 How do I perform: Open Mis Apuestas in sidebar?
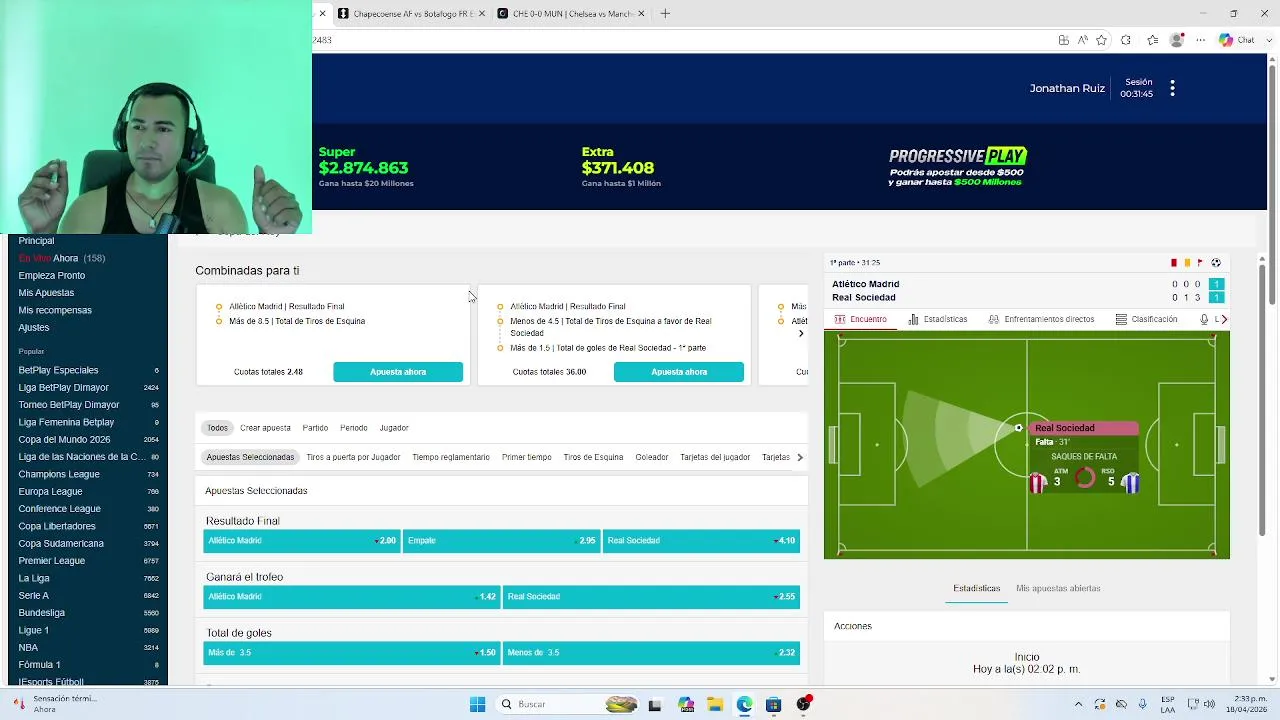click(46, 293)
